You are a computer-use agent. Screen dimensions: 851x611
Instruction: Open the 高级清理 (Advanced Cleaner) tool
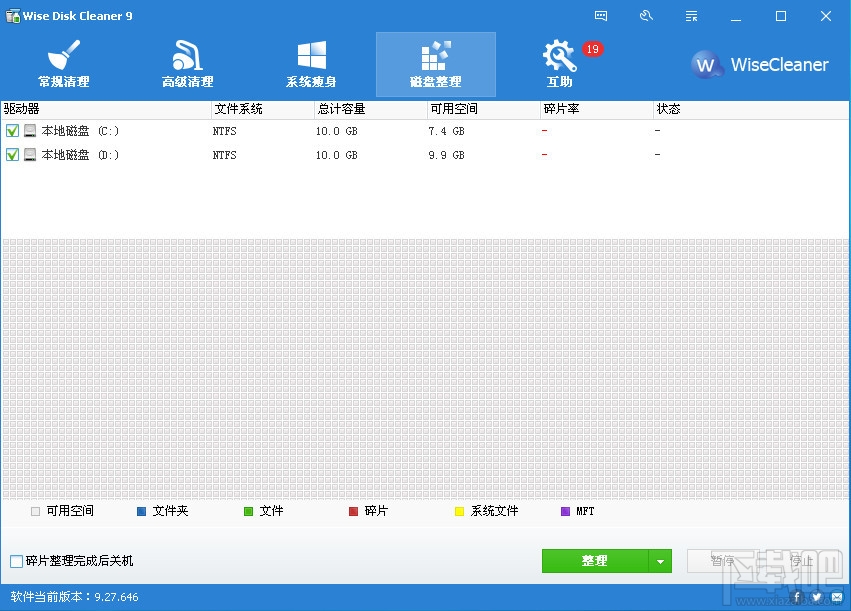tap(186, 62)
